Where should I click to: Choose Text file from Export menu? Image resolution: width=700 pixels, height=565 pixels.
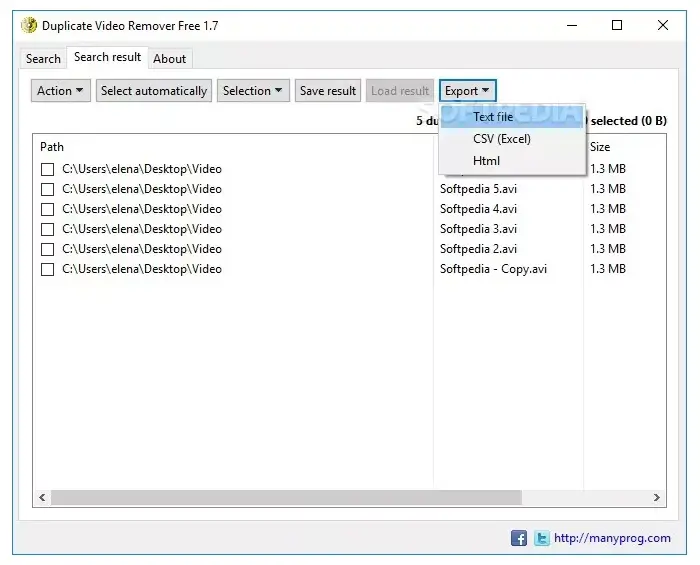point(493,117)
